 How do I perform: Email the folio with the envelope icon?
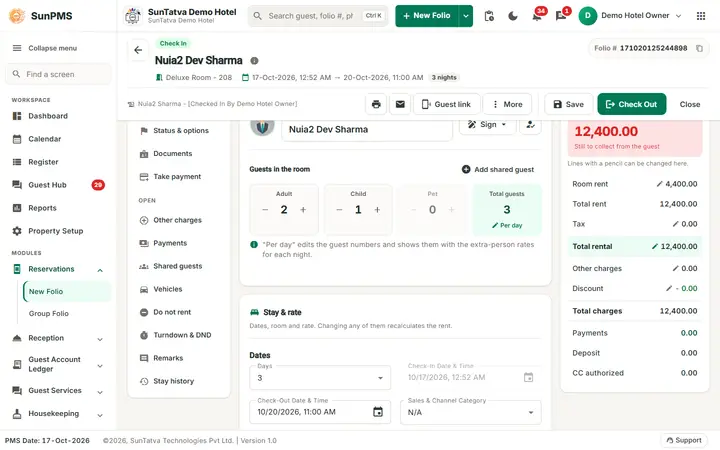(400, 104)
